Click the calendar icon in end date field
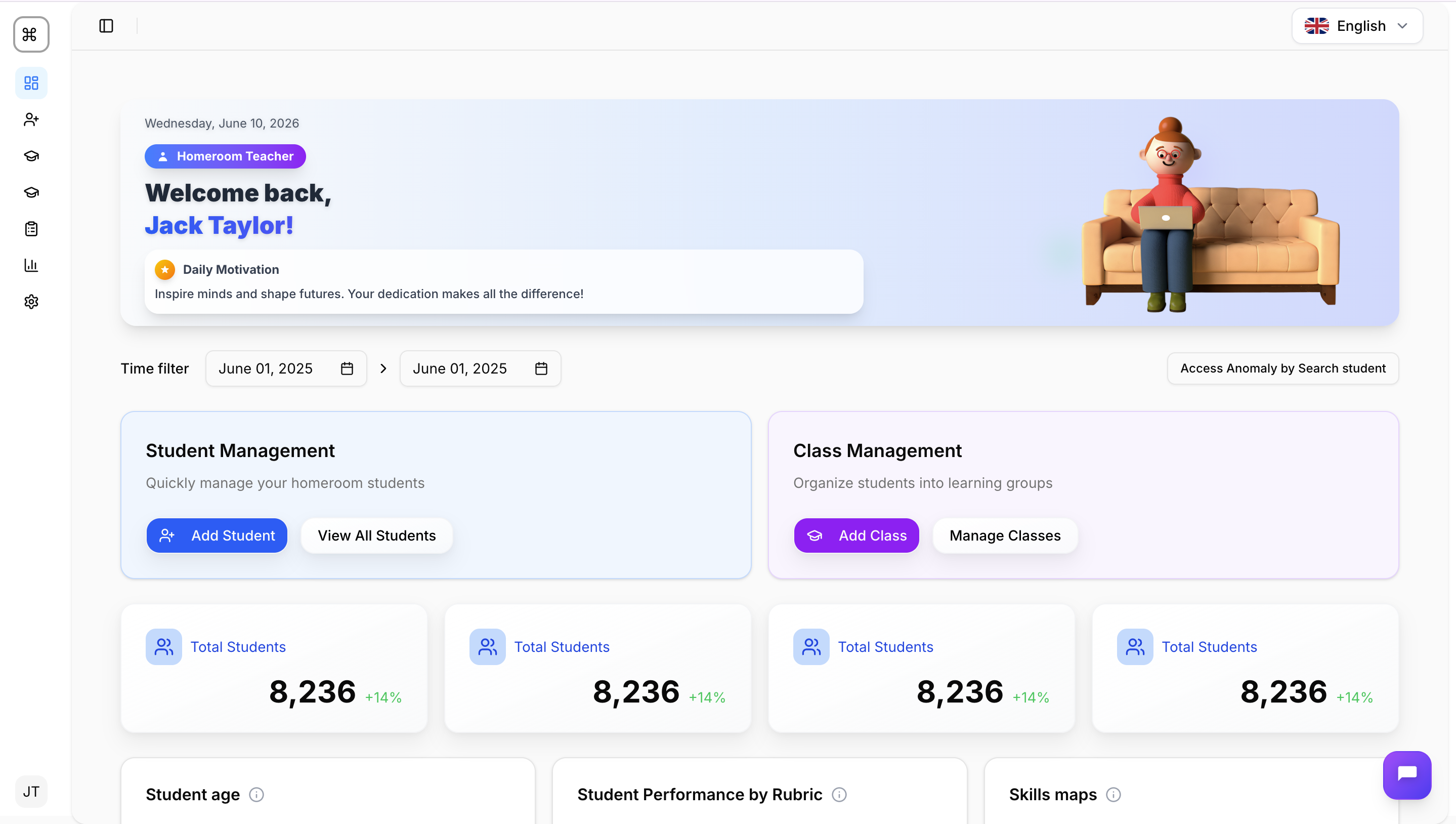 tap(541, 368)
